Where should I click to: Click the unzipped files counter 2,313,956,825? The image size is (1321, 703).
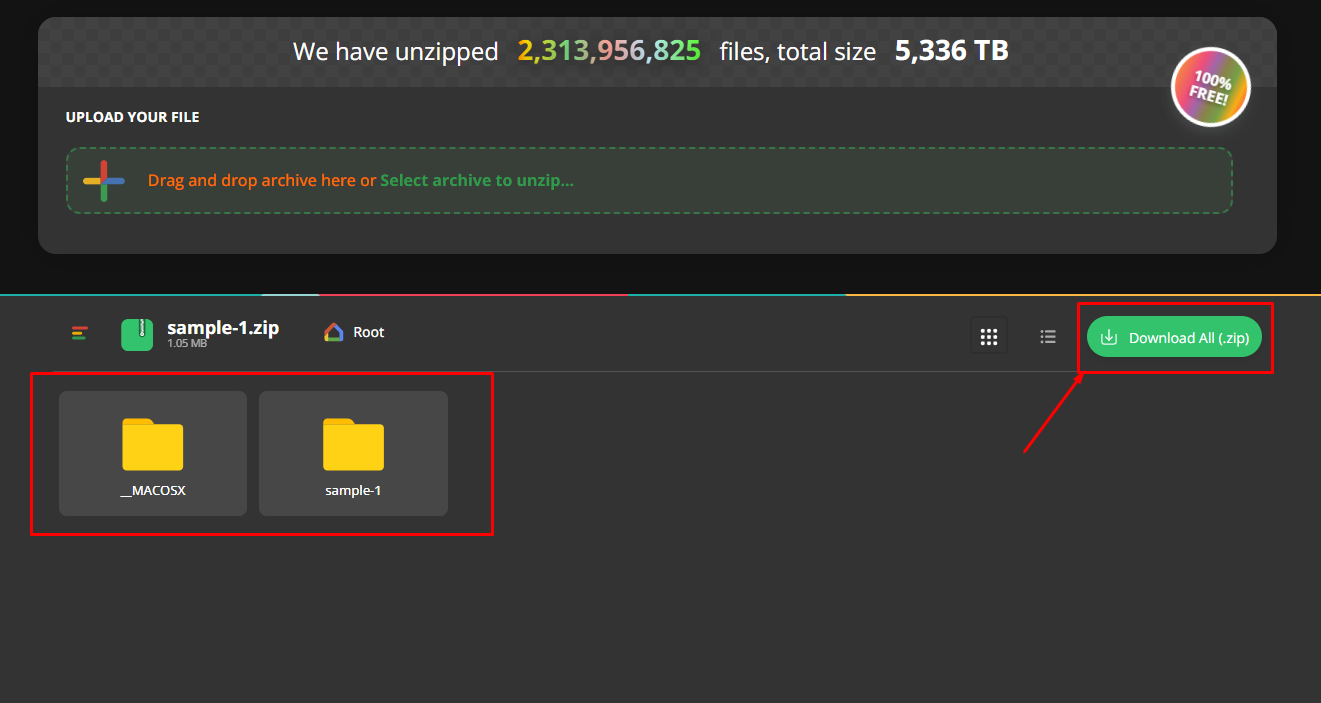pyautogui.click(x=608, y=50)
